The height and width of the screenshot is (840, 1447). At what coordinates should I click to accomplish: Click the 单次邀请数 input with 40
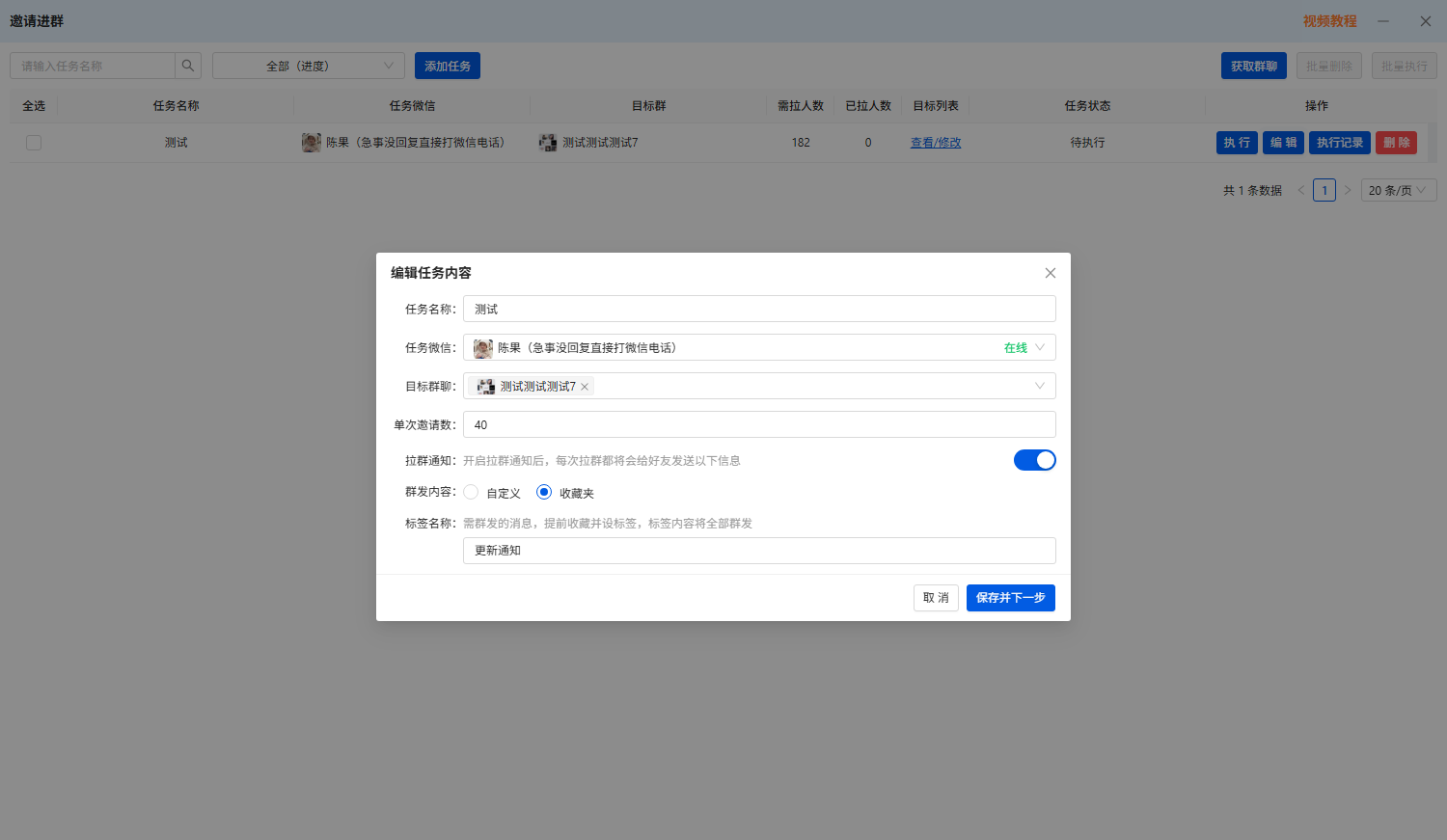pyautogui.click(x=759, y=424)
